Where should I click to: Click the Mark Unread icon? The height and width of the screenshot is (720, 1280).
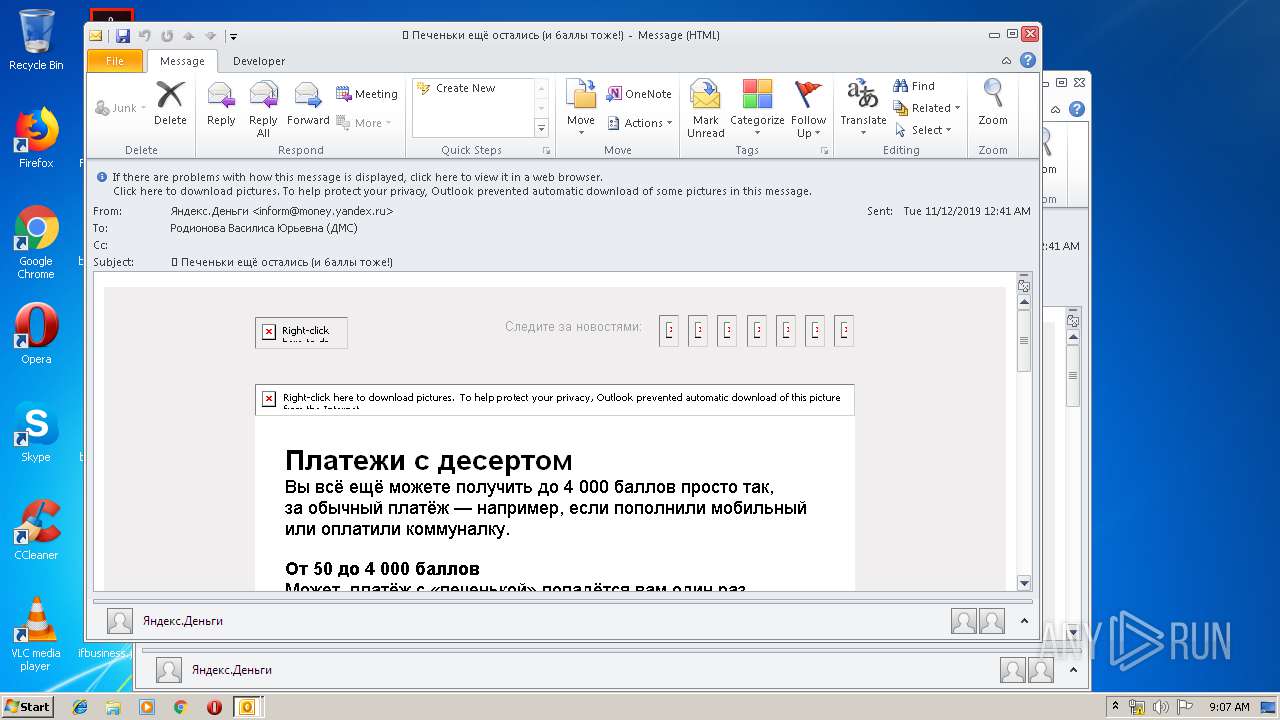(x=705, y=109)
